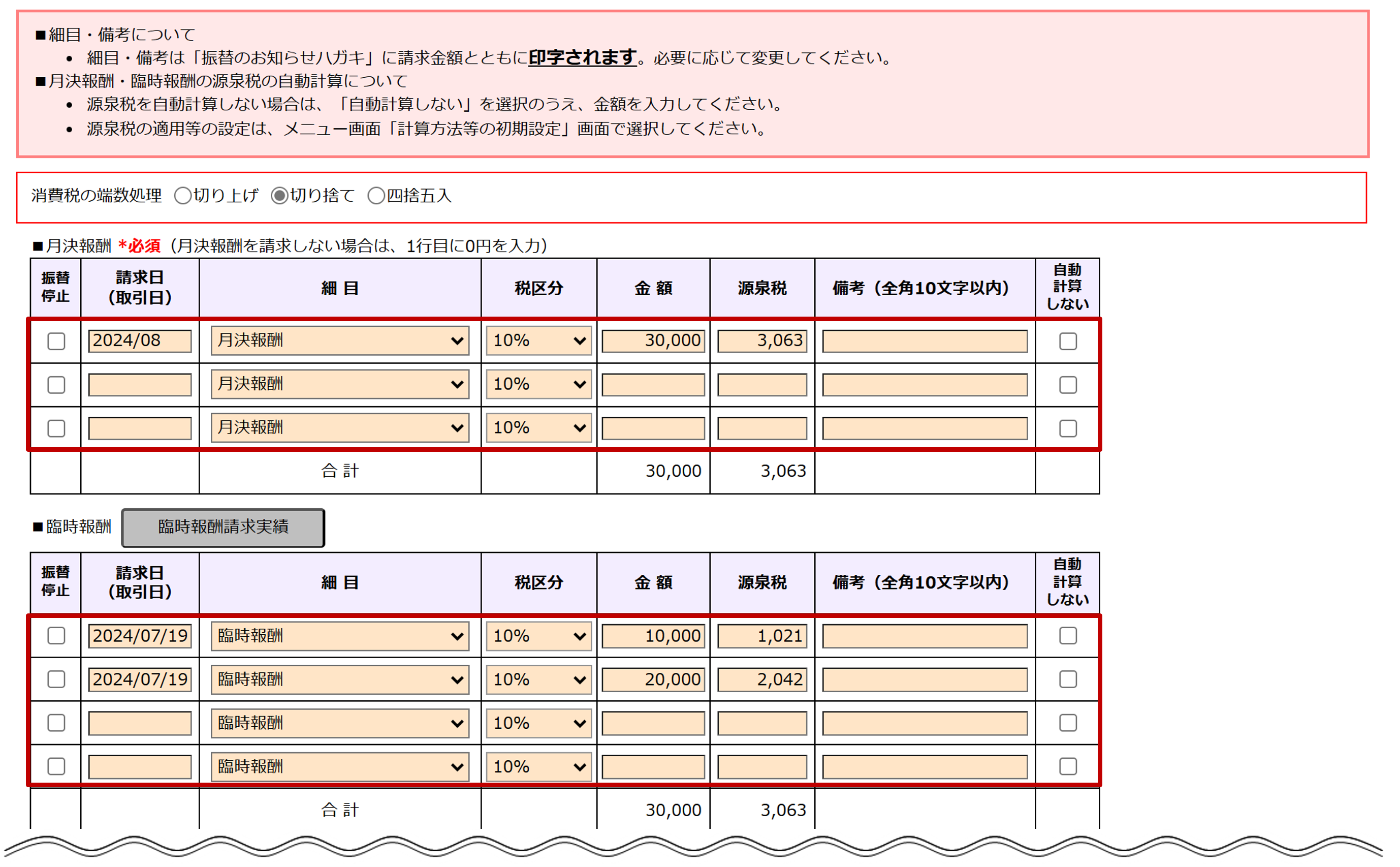The width and height of the screenshot is (1400, 867).
Task: Choose the 切り捨て radio option
Action: tap(279, 196)
